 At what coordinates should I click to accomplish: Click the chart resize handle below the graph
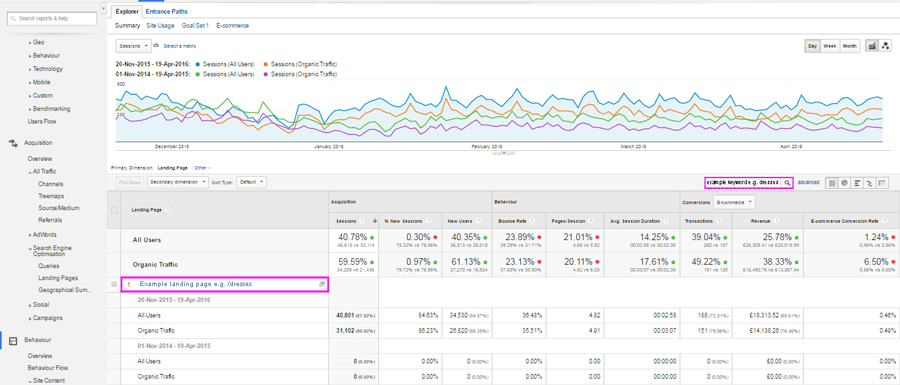pyautogui.click(x=503, y=153)
